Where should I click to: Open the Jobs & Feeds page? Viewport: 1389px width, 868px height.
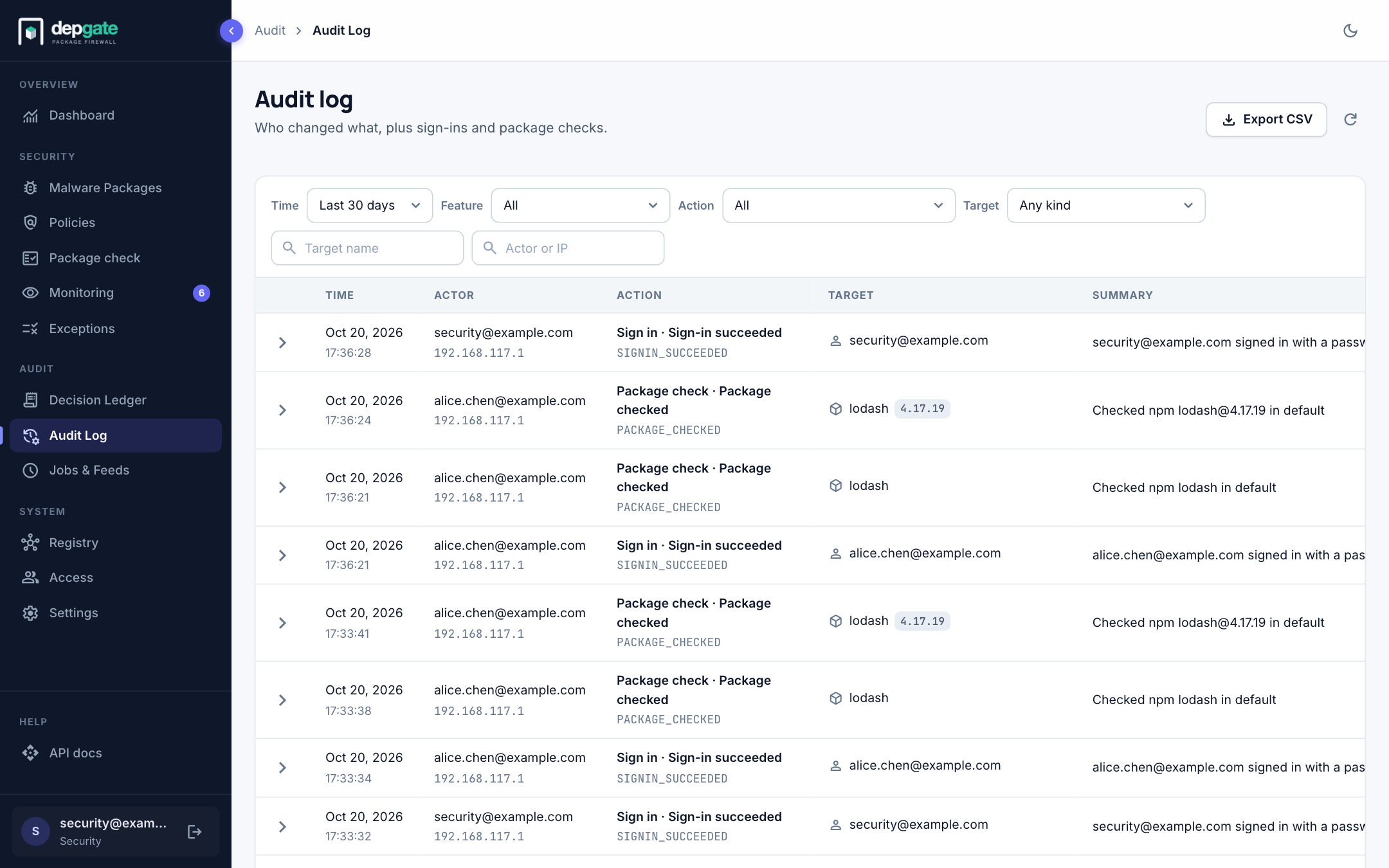(116, 470)
